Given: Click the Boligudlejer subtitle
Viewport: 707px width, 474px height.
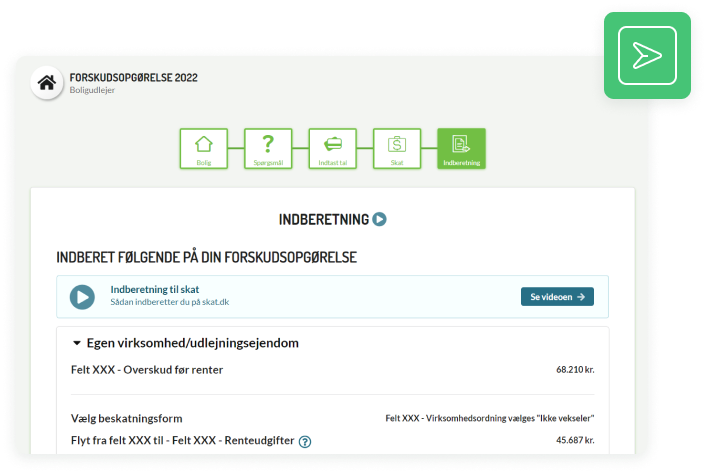Looking at the screenshot, I should click(x=92, y=90).
